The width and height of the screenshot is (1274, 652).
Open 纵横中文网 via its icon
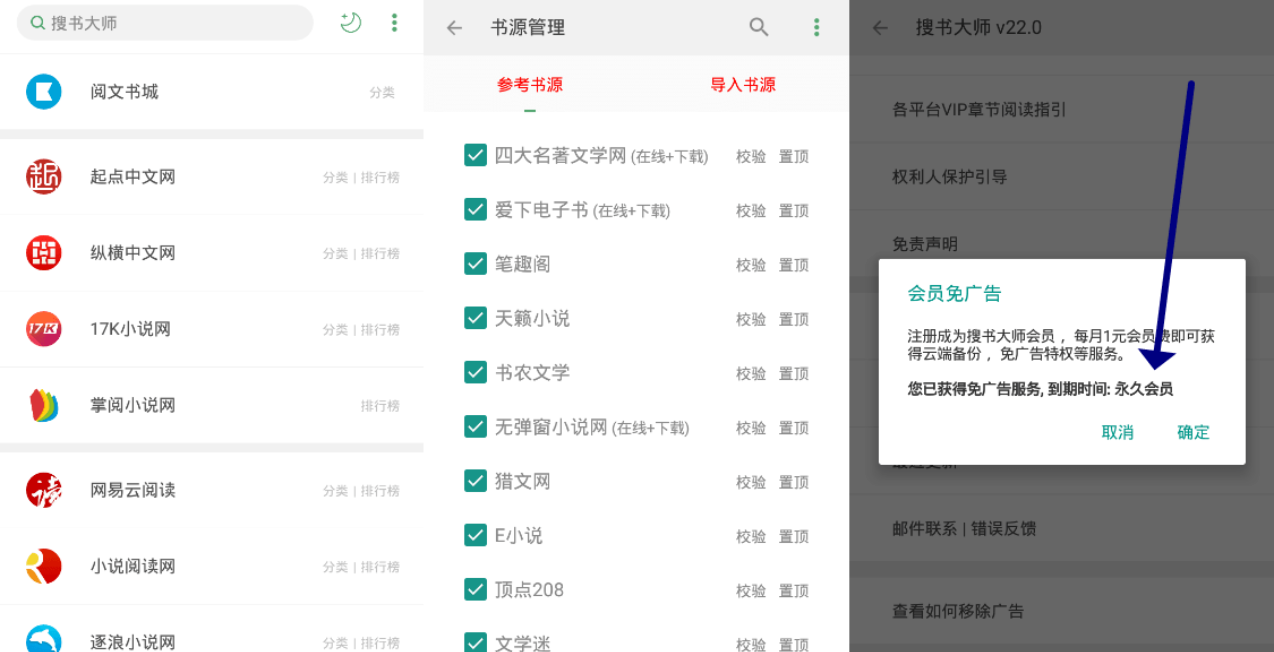point(43,252)
